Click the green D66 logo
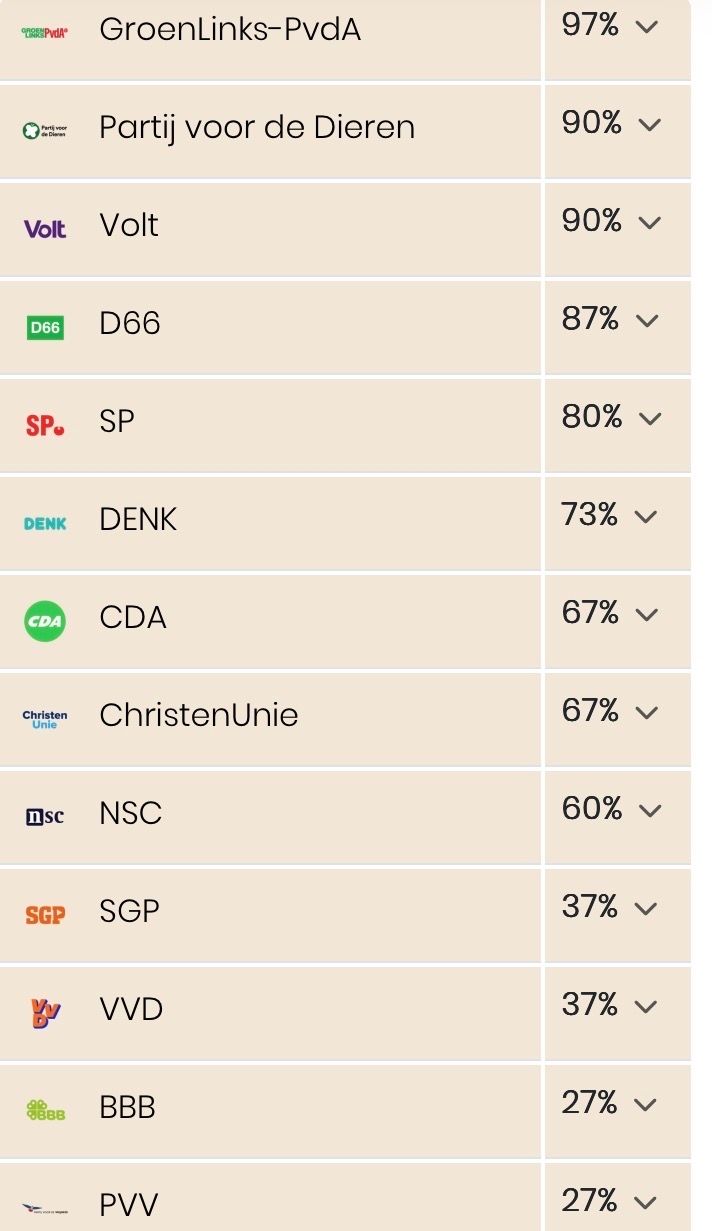Viewport: 712px width, 1231px height. (45, 326)
